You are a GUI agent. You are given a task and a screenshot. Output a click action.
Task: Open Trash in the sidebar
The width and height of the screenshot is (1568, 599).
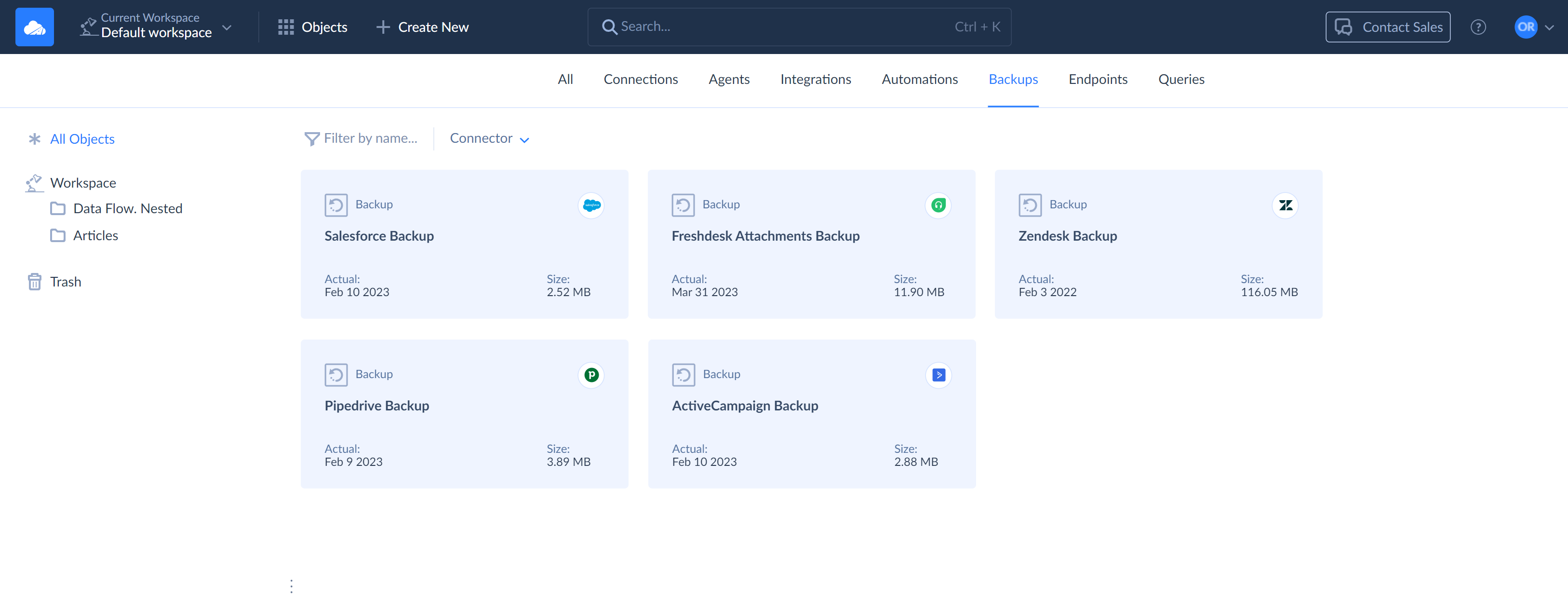click(x=65, y=281)
